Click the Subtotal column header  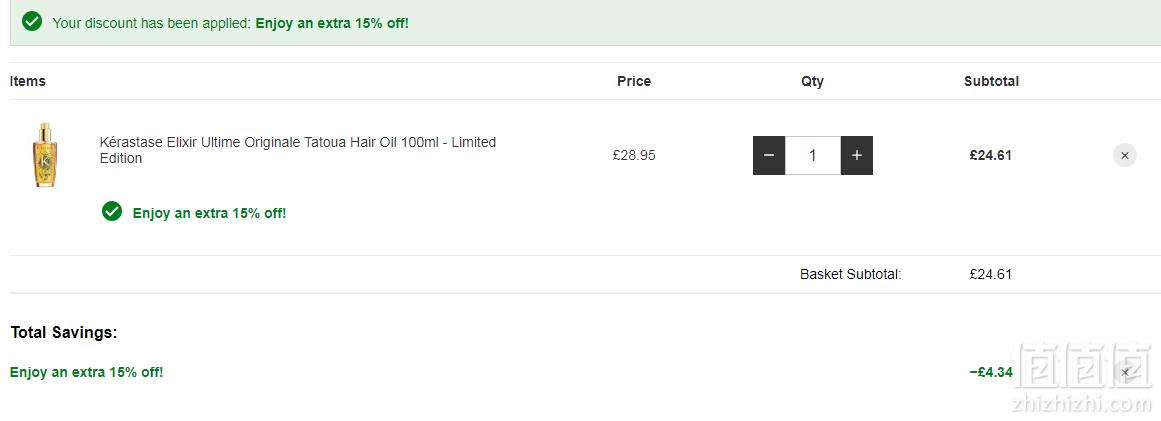pyautogui.click(x=991, y=81)
